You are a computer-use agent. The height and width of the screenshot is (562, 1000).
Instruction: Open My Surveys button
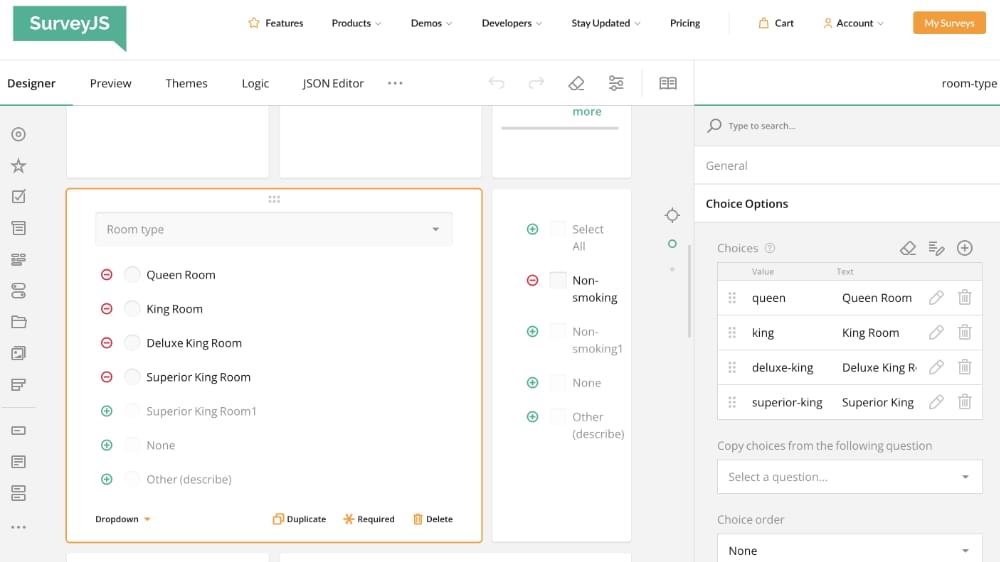(x=949, y=23)
